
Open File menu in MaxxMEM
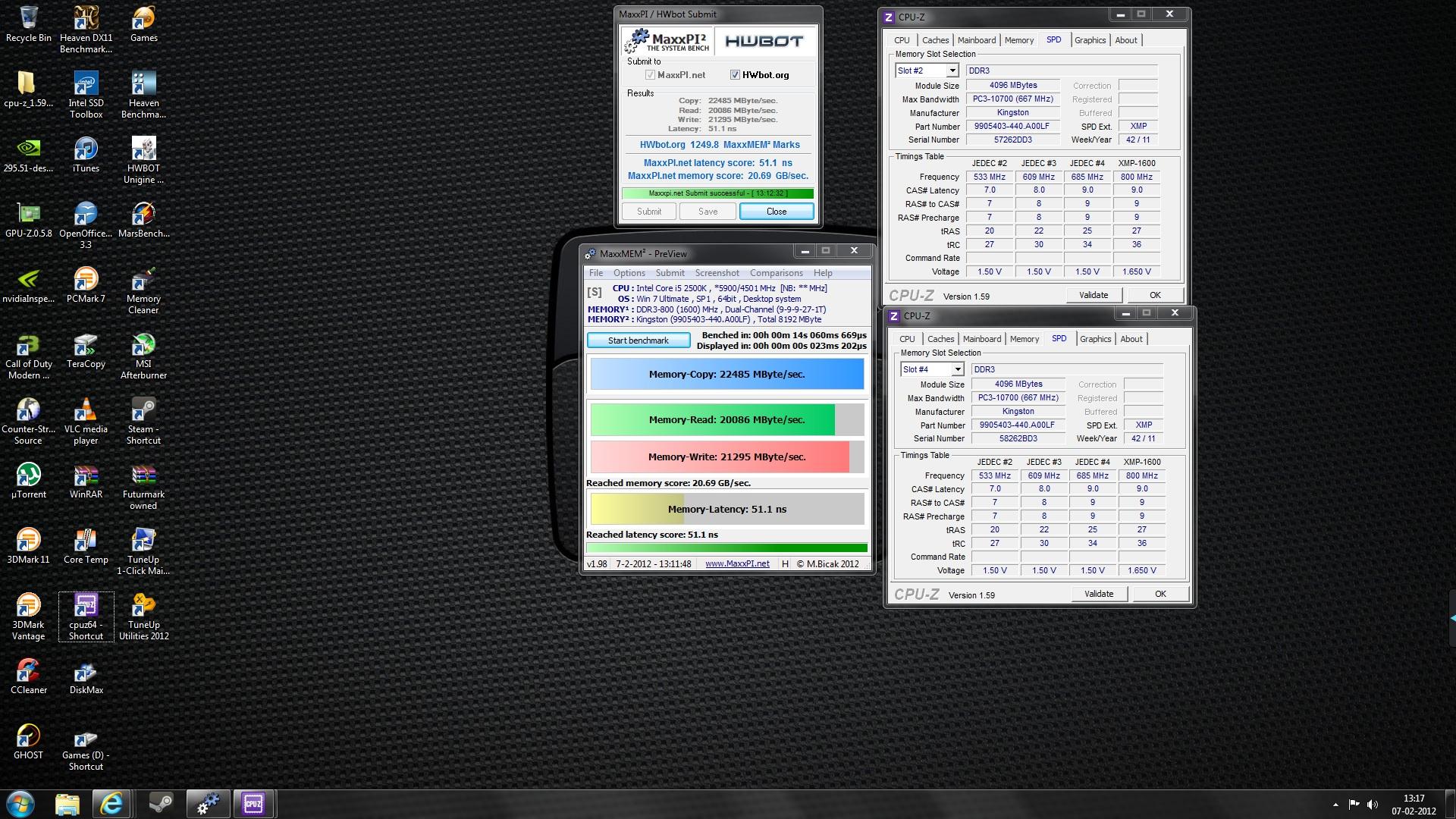[596, 273]
